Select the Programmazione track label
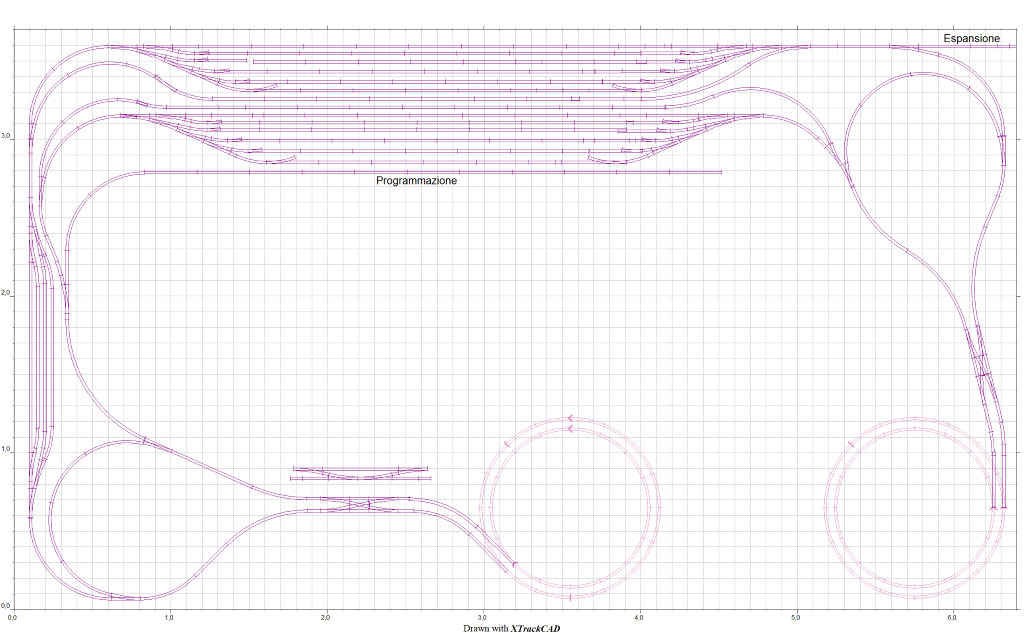This screenshot has height=635, width=1024. pyautogui.click(x=416, y=181)
